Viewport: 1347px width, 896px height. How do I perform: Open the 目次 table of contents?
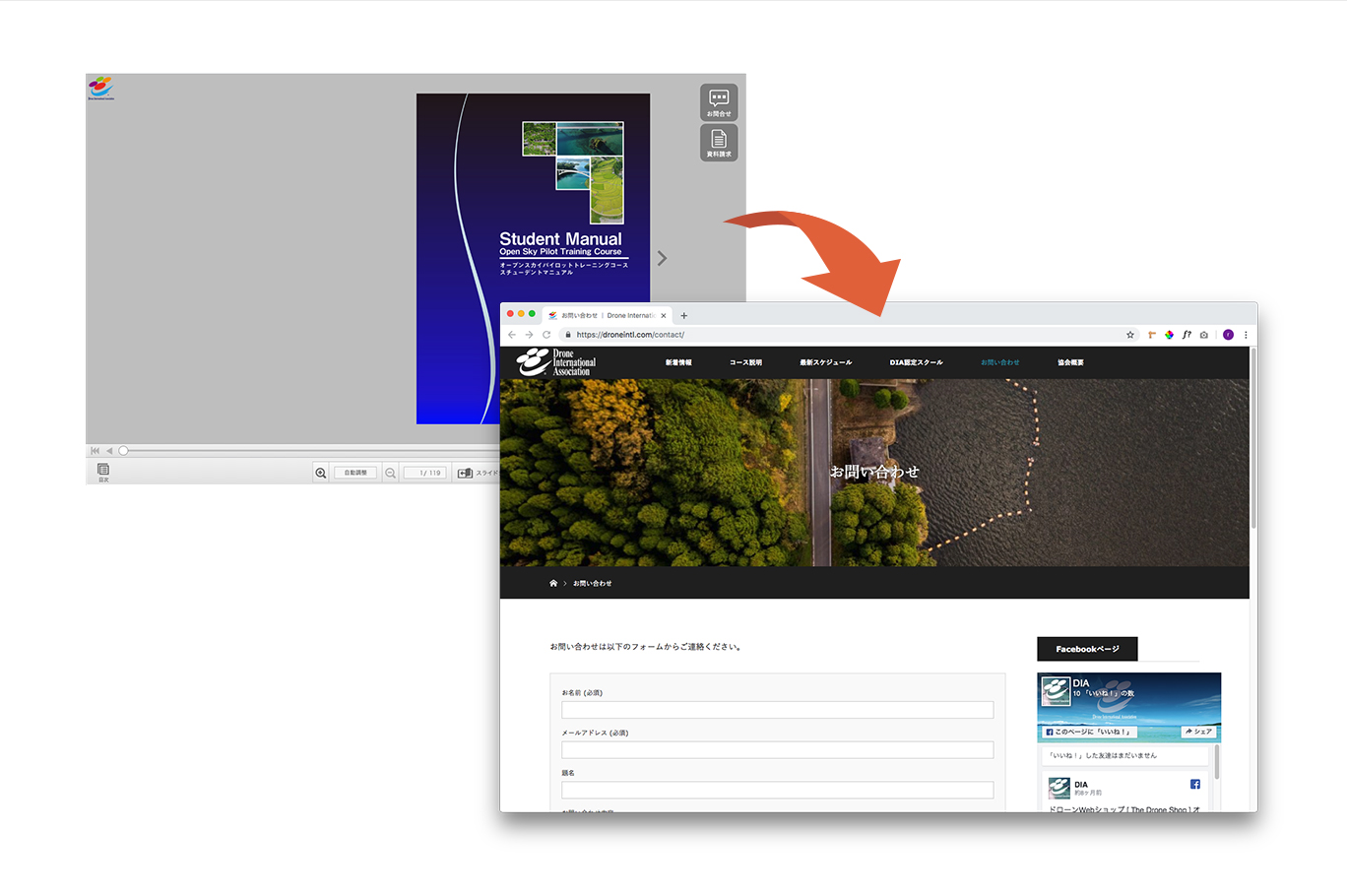(x=103, y=472)
